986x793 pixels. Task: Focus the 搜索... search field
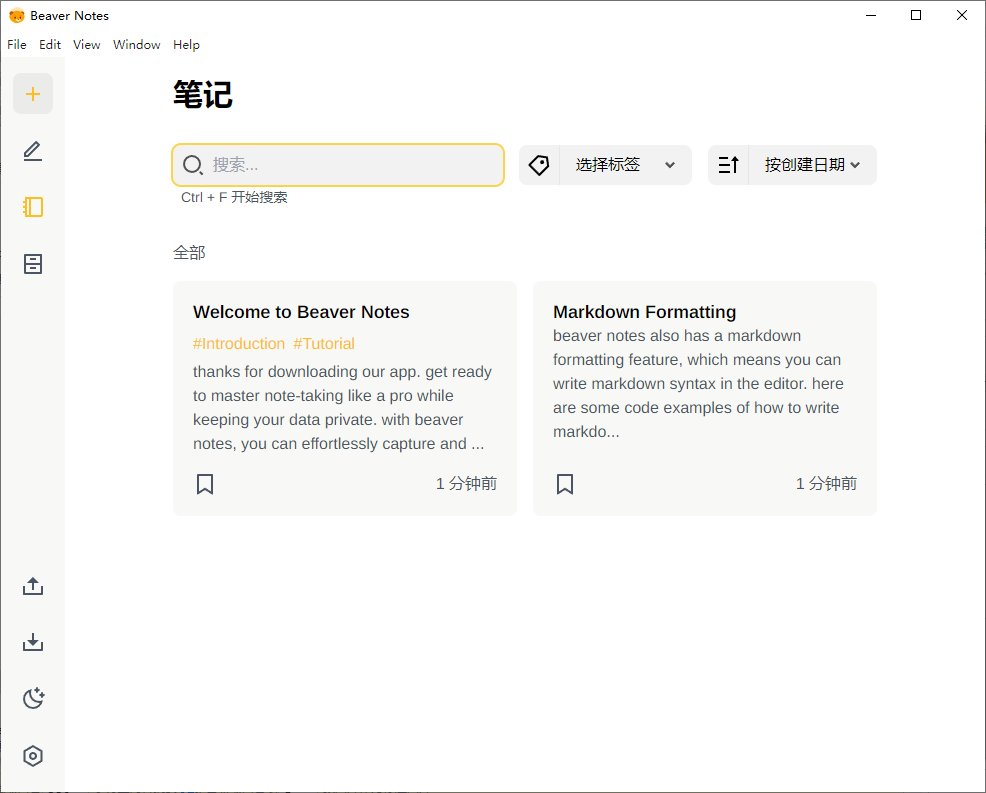[x=338, y=165]
